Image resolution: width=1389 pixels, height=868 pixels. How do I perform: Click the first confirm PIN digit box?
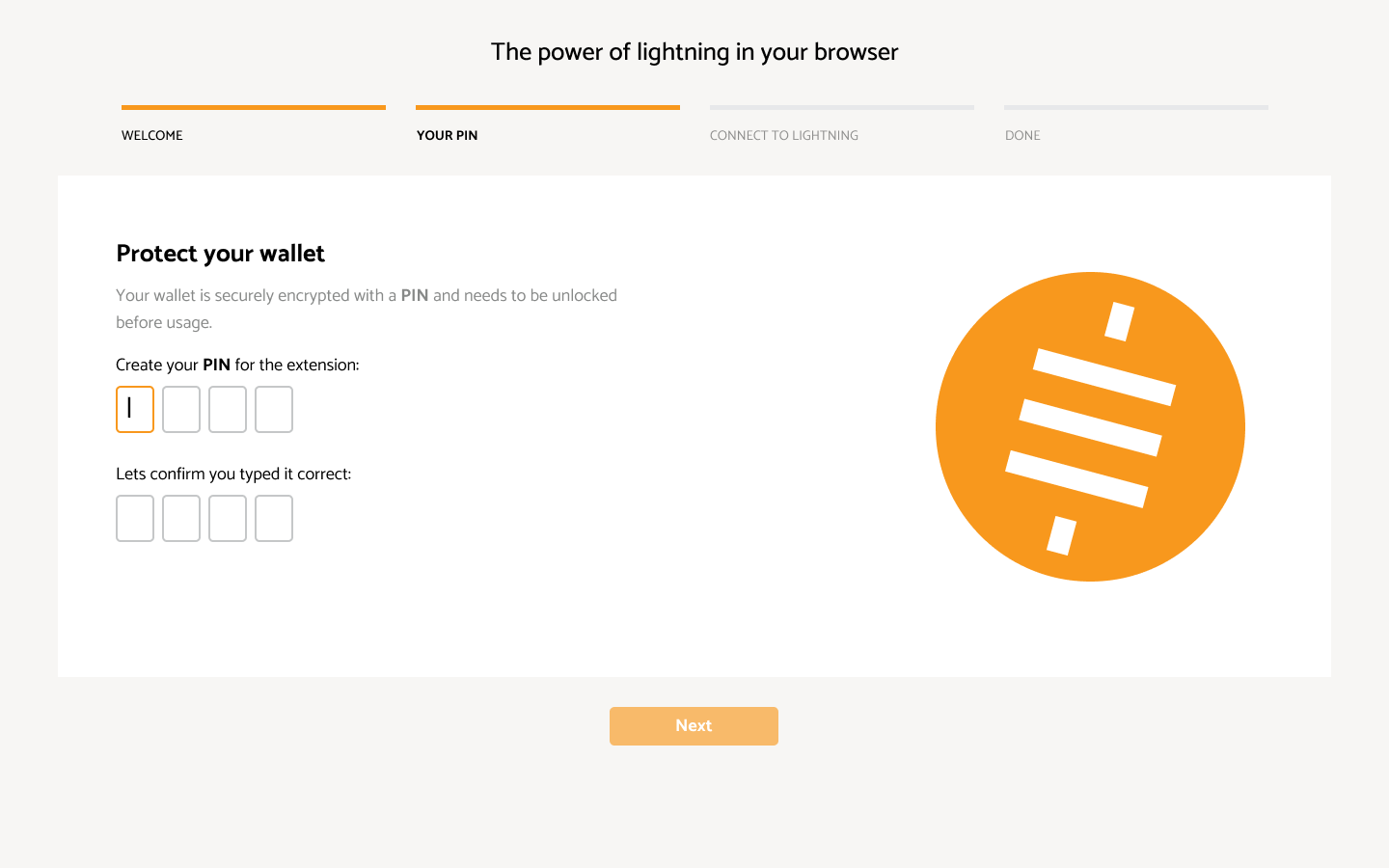[x=135, y=519]
